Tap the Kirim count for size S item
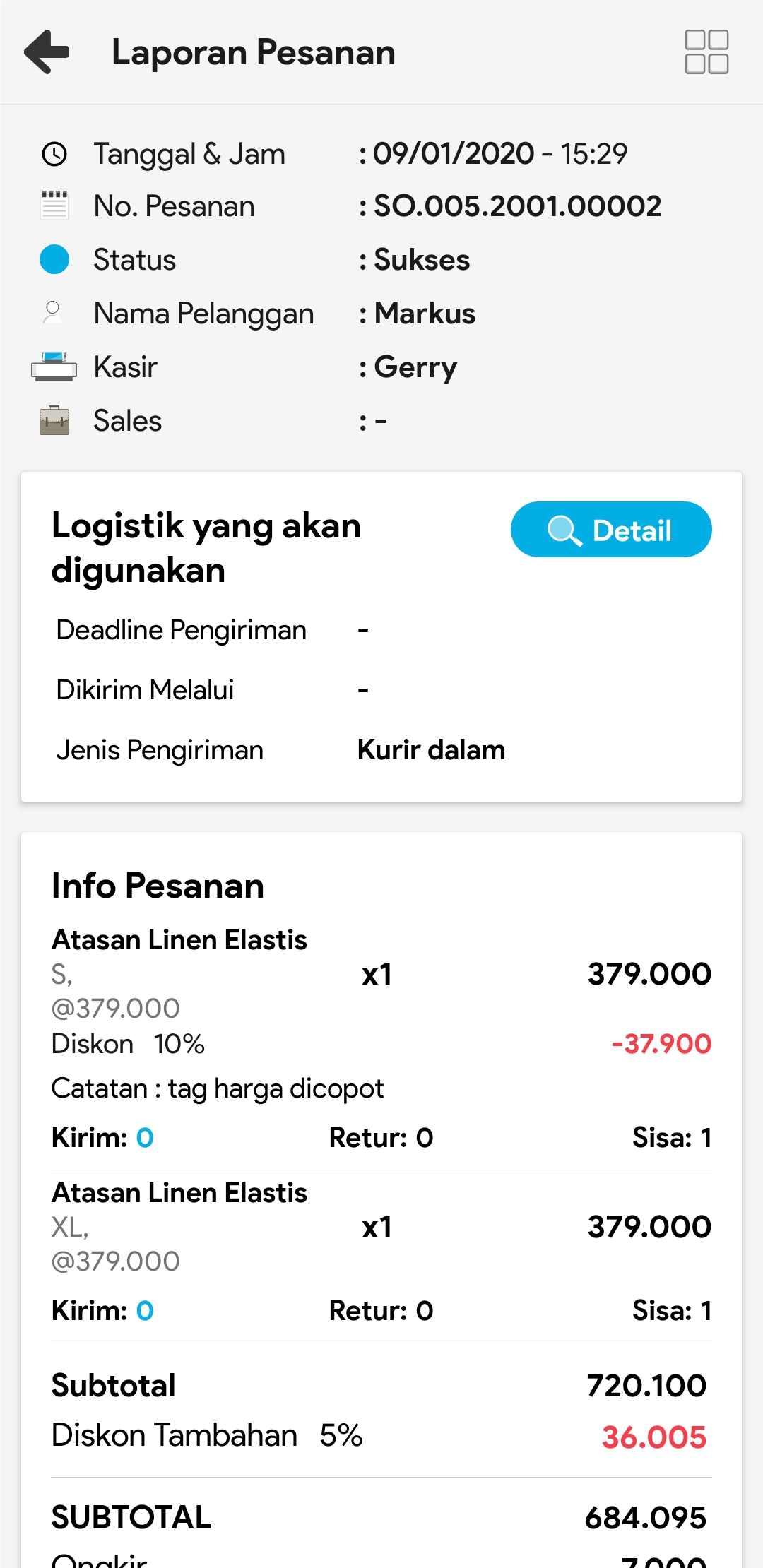 [x=145, y=1138]
